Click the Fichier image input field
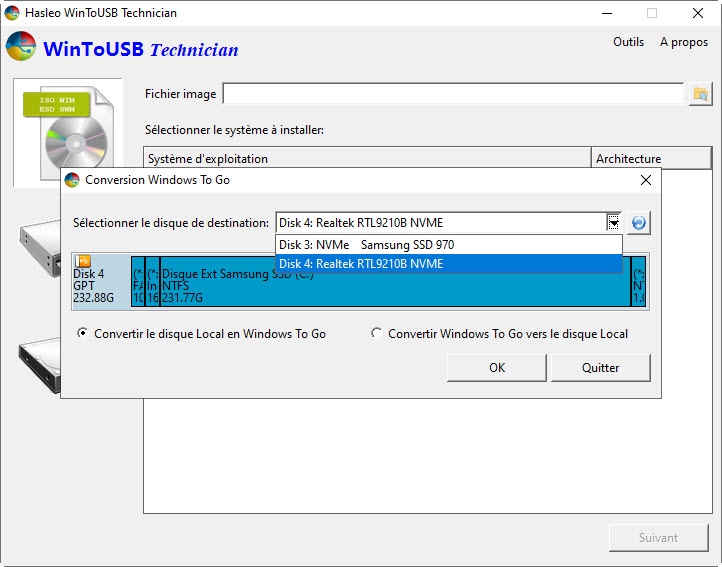722x567 pixels. pyautogui.click(x=453, y=94)
